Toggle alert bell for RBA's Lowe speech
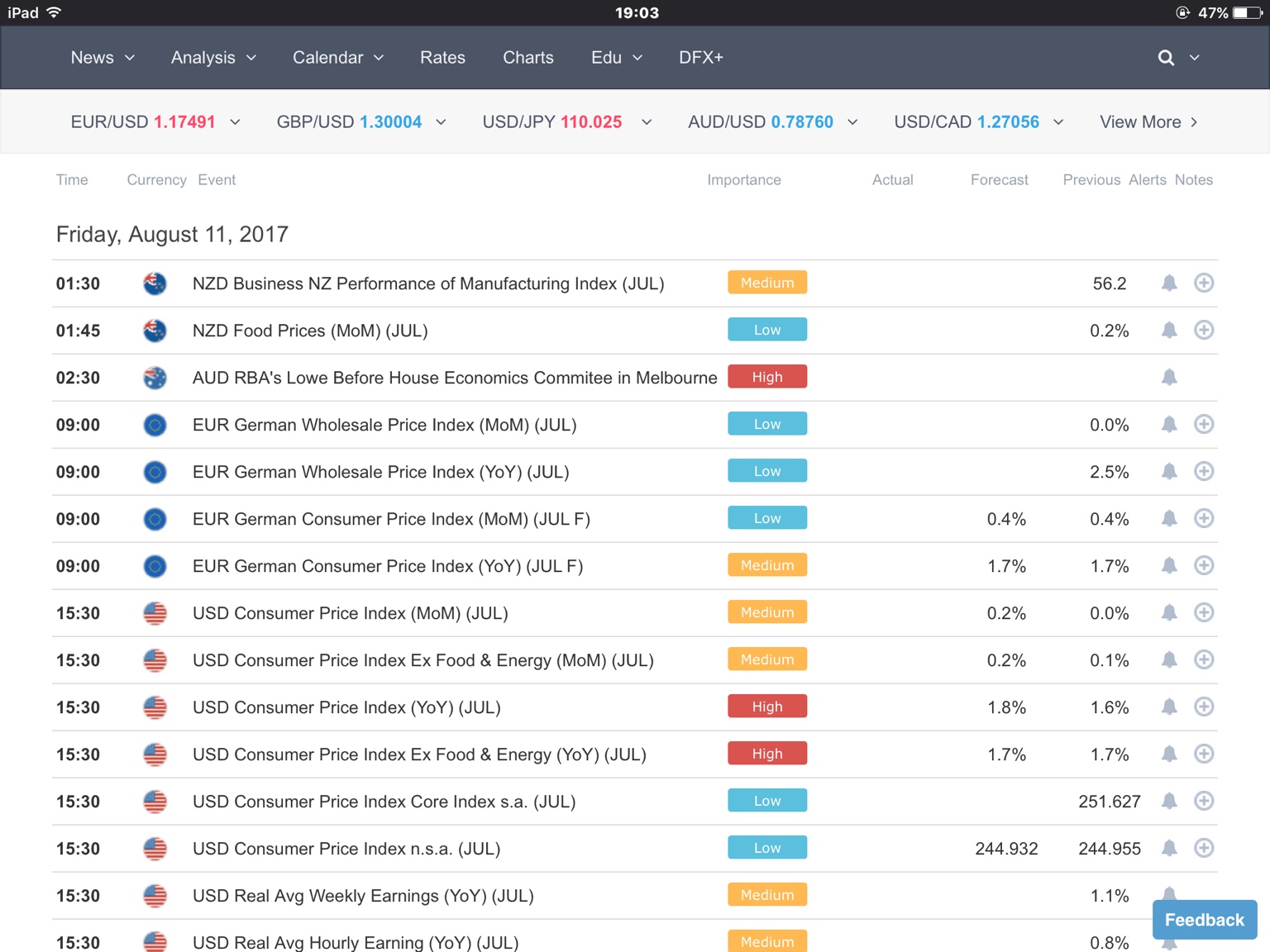Viewport: 1270px width, 952px height. 1169,378
